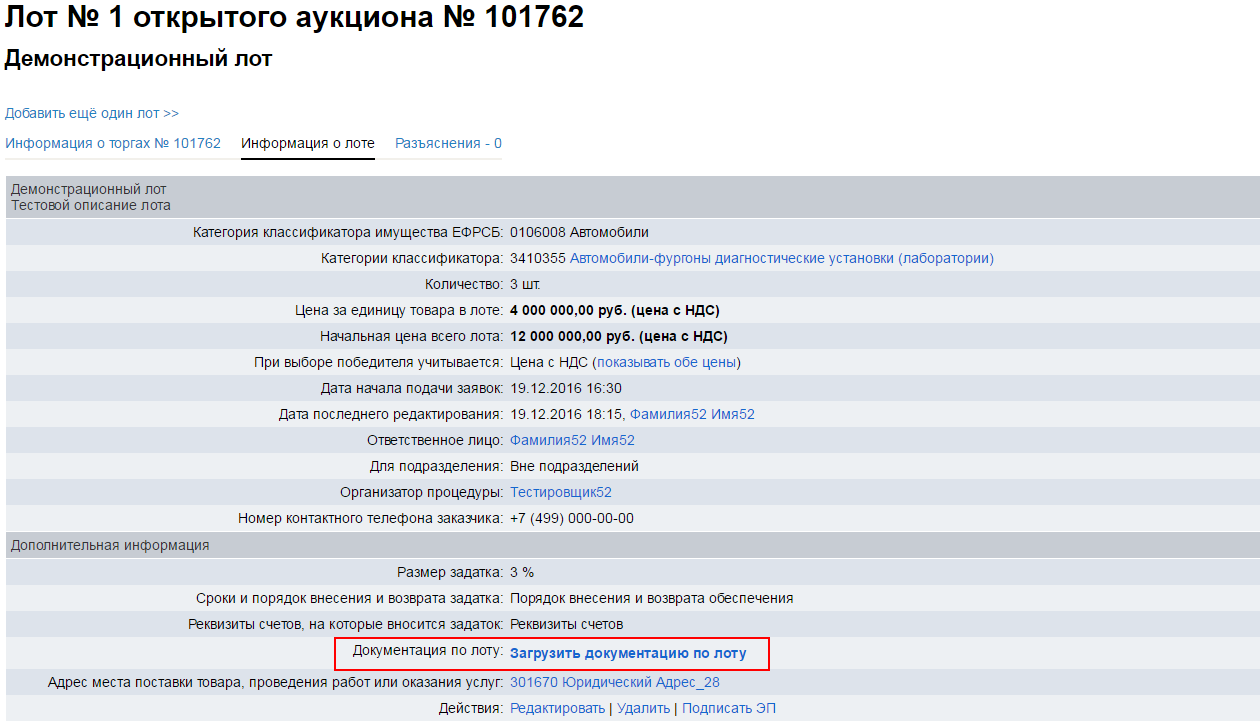Open classifier link "Автомобили-фургоны диагностические установки"

coord(781,258)
